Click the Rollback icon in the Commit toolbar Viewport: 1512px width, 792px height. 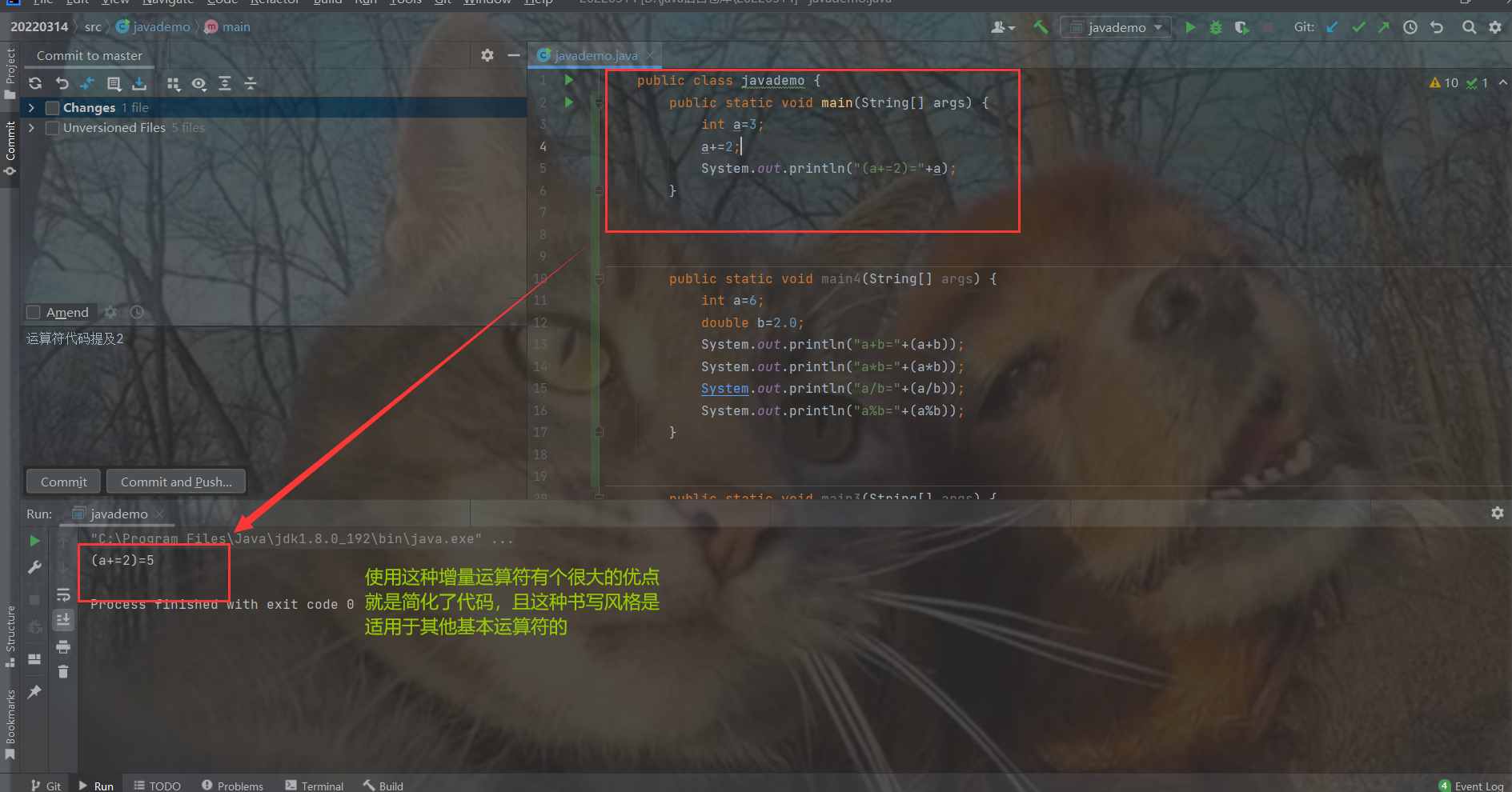point(62,83)
